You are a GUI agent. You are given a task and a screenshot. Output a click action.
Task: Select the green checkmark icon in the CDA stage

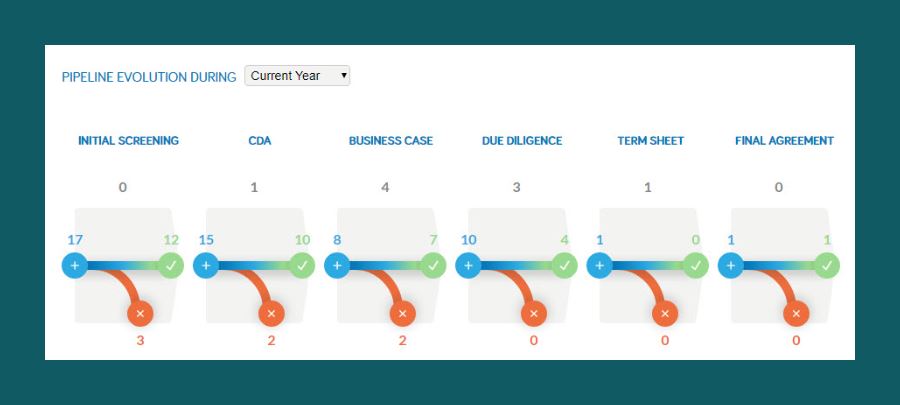302,266
